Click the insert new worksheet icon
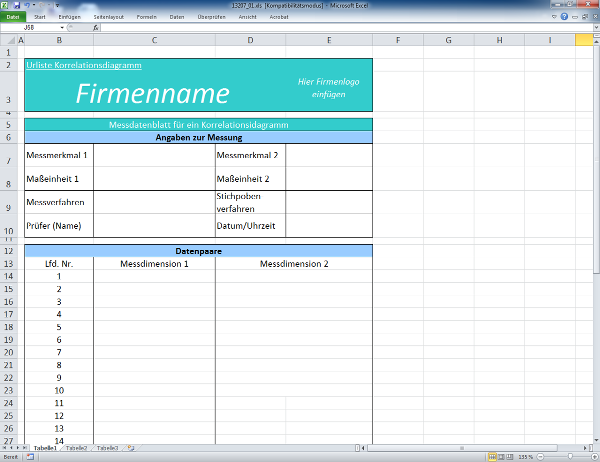 131,448
